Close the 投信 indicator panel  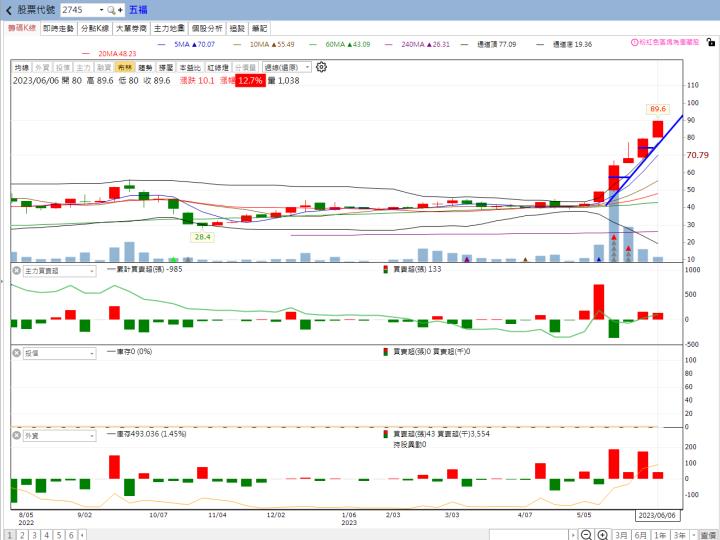point(16,353)
